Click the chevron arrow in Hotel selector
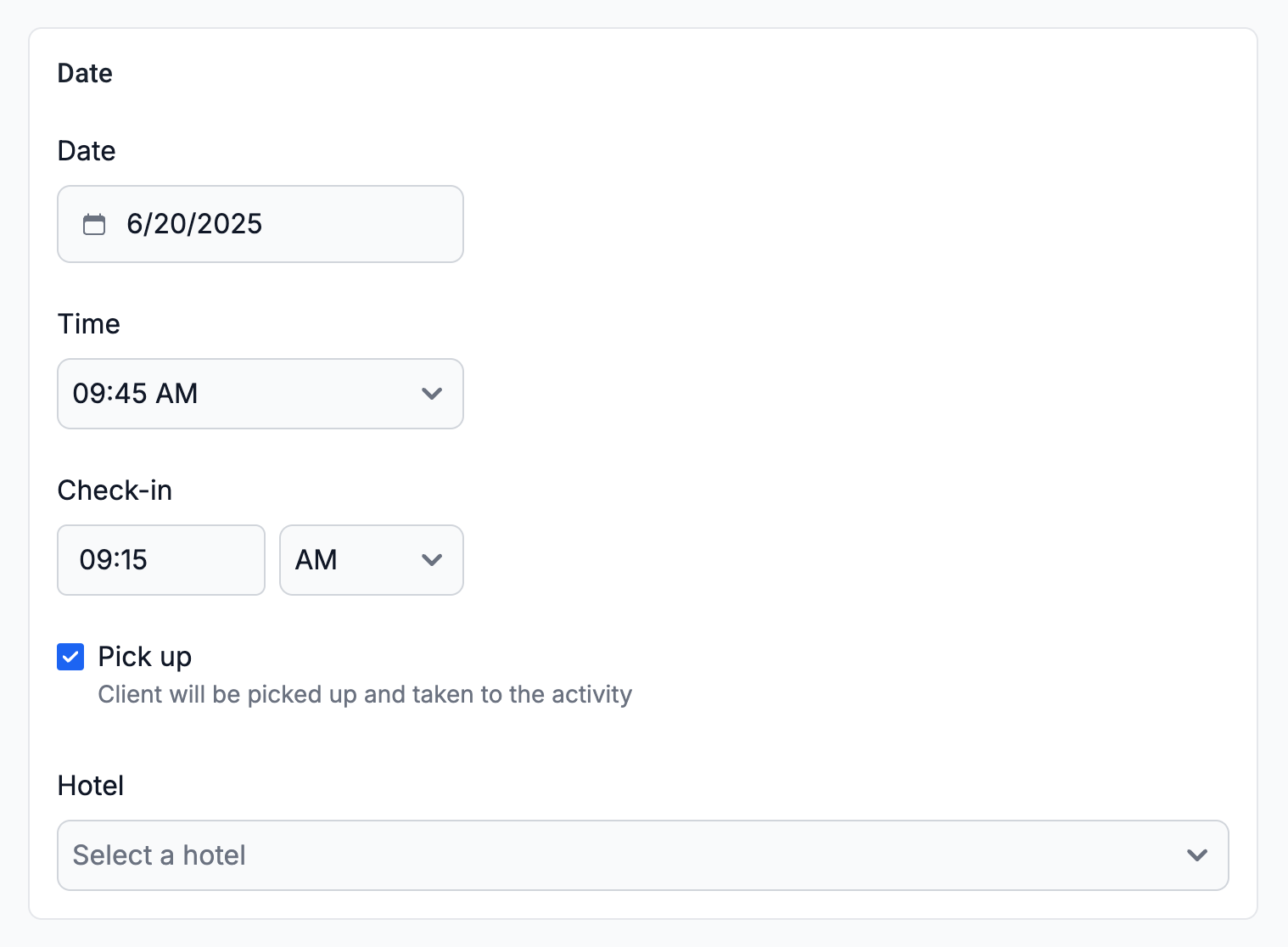The height and width of the screenshot is (947, 1288). click(x=1197, y=855)
